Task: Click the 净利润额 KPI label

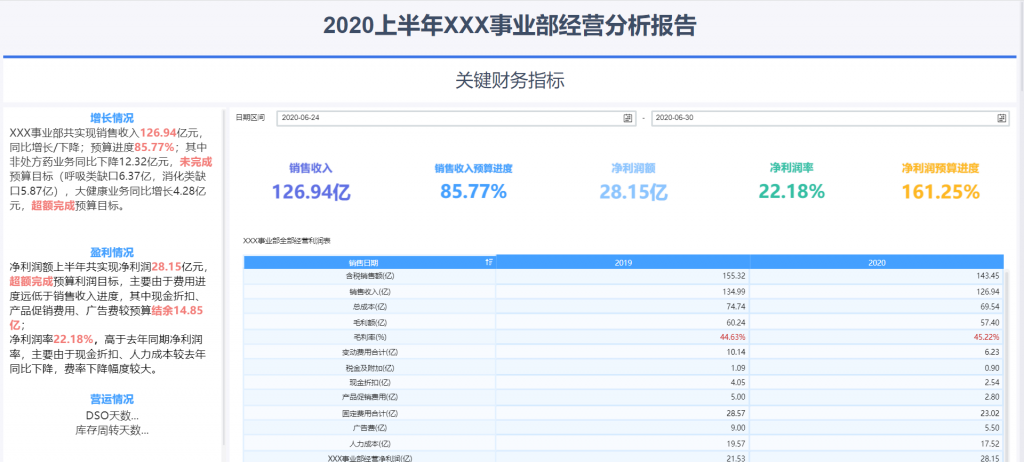Action: [x=633, y=168]
